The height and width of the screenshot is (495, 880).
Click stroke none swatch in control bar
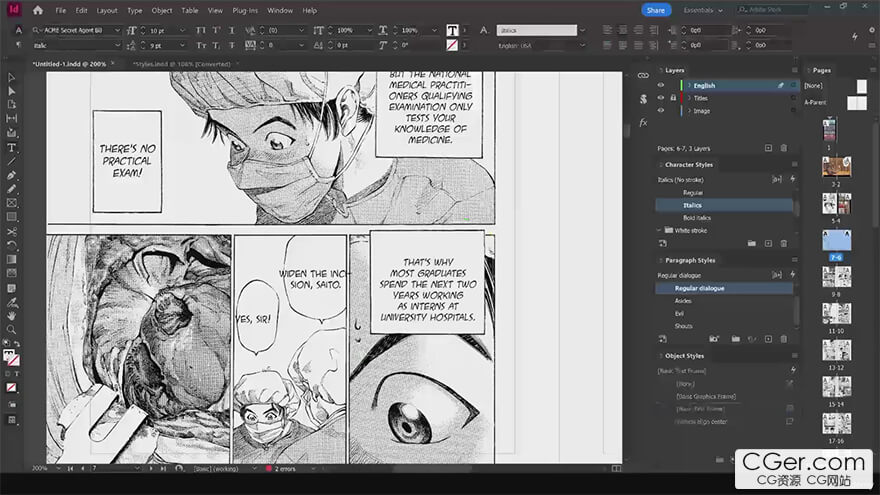pos(452,45)
